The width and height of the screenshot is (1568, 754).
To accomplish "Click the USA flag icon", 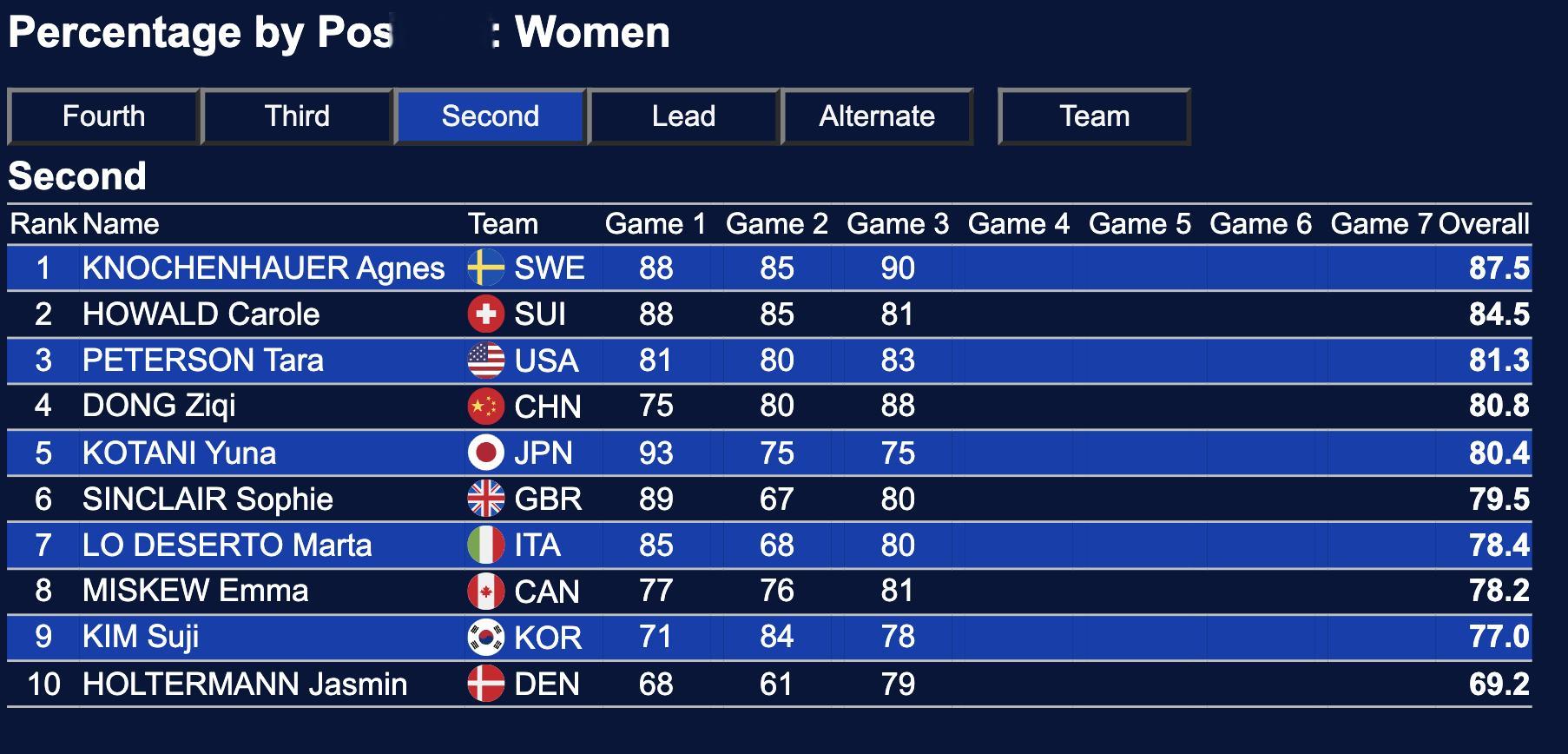I will pos(485,360).
